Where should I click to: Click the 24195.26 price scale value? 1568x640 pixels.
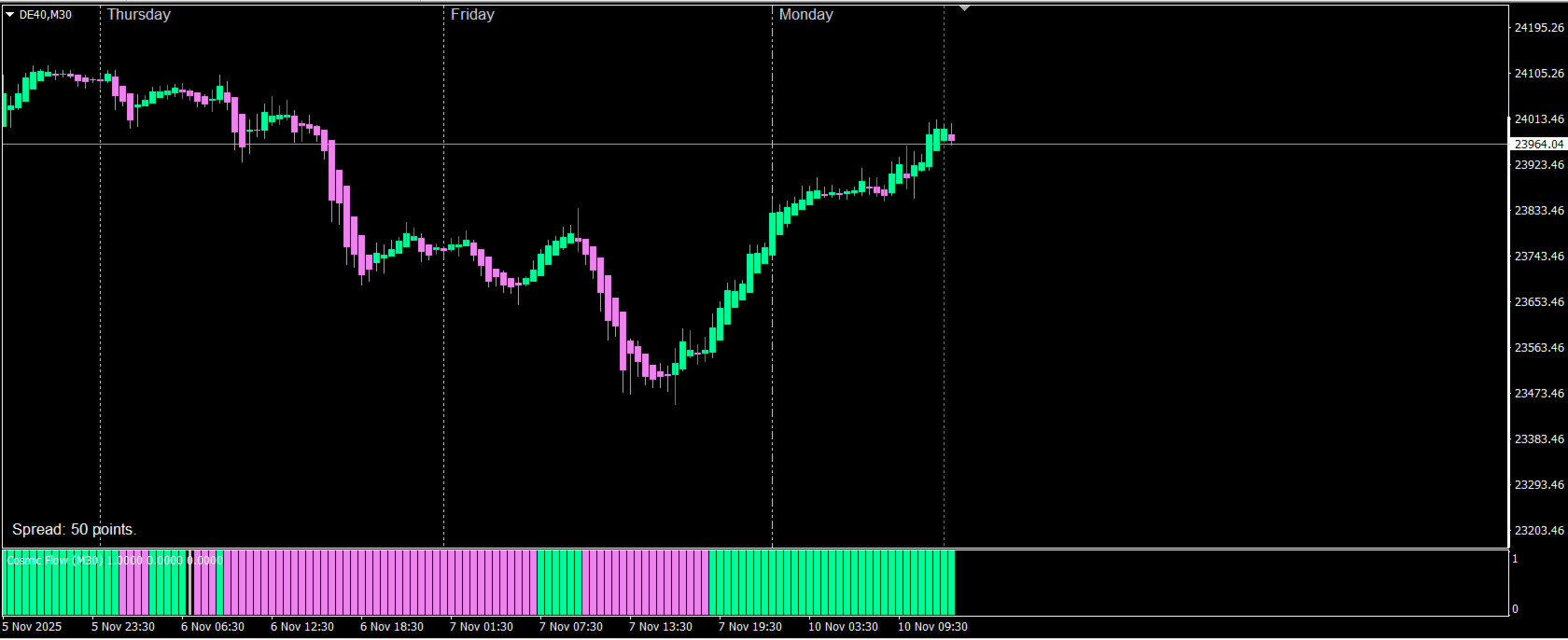coord(1539,28)
